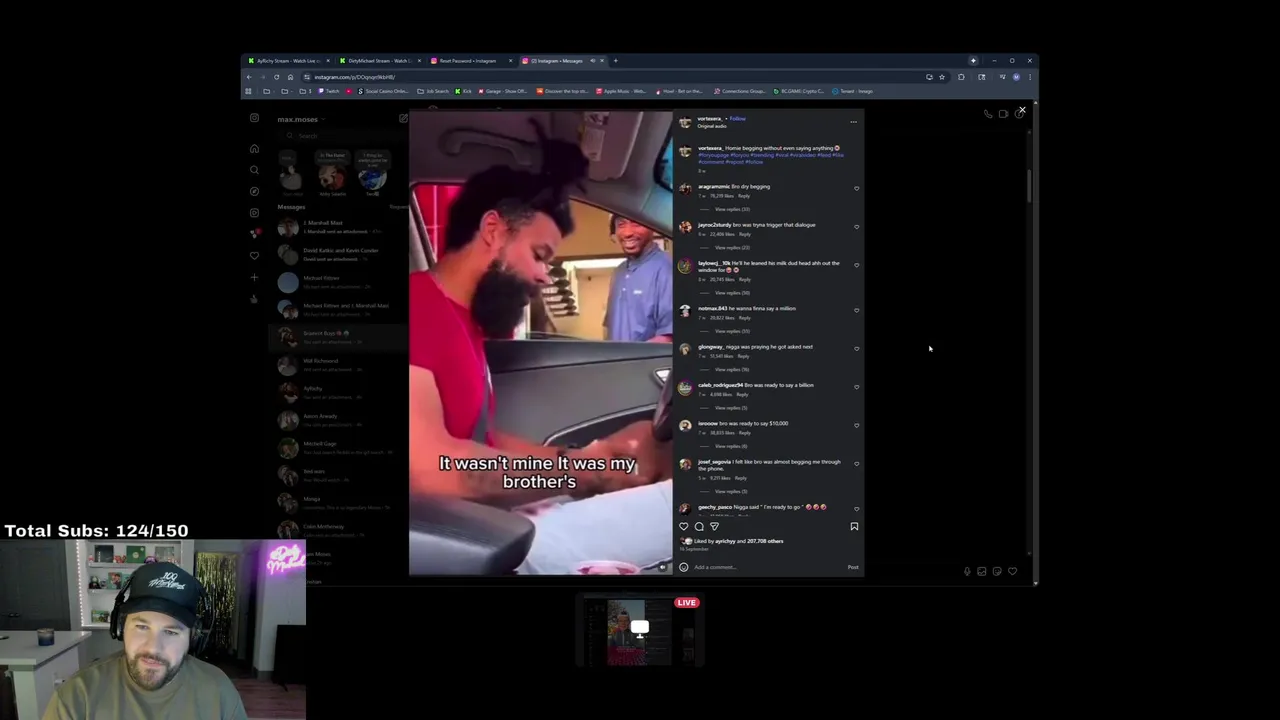Open the 207,708 others likes list
The height and width of the screenshot is (720, 1280).
[765, 541]
